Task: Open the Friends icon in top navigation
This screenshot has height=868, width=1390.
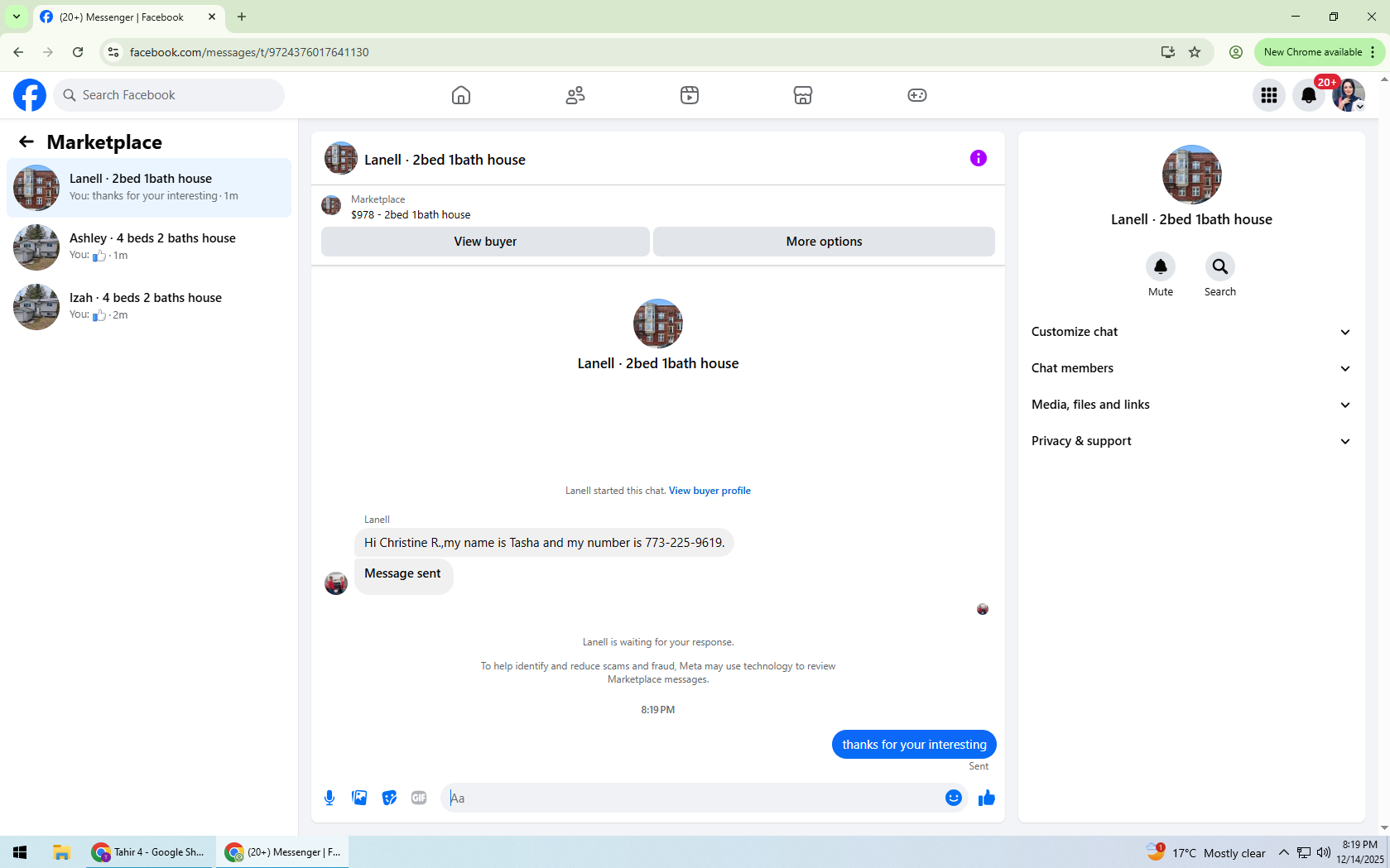Action: click(575, 95)
